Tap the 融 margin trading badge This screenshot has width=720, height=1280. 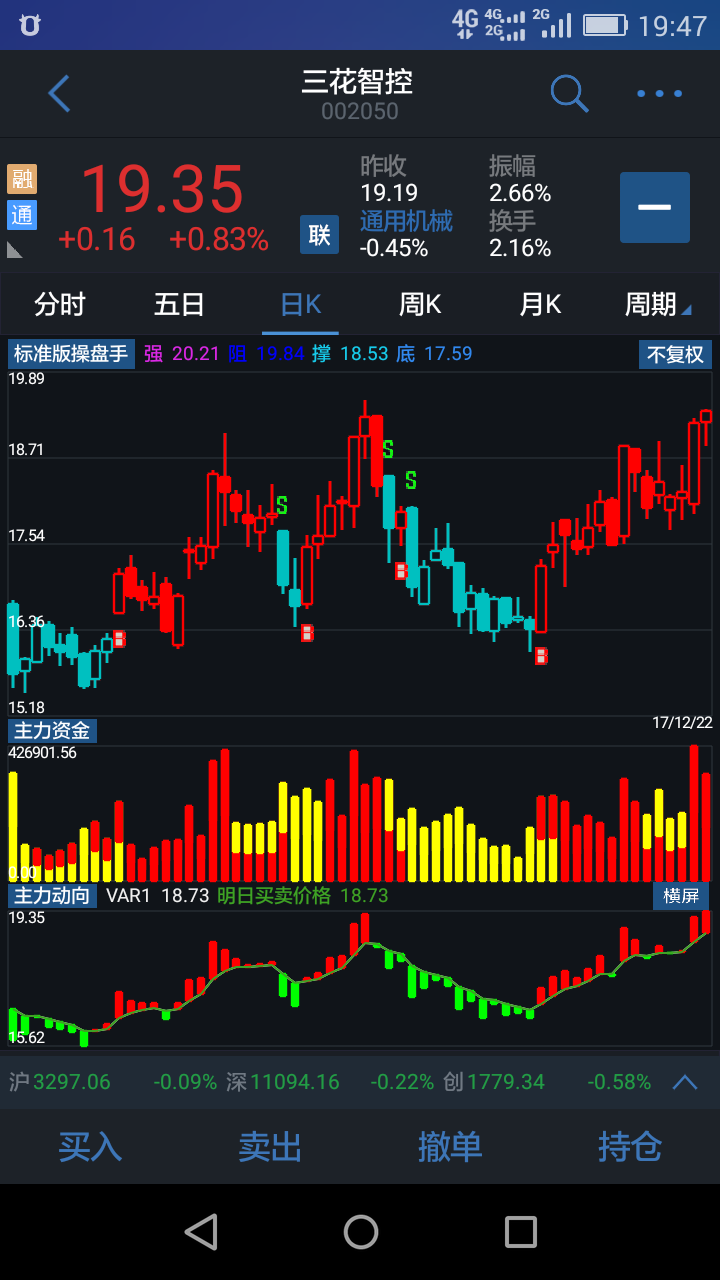pos(22,179)
